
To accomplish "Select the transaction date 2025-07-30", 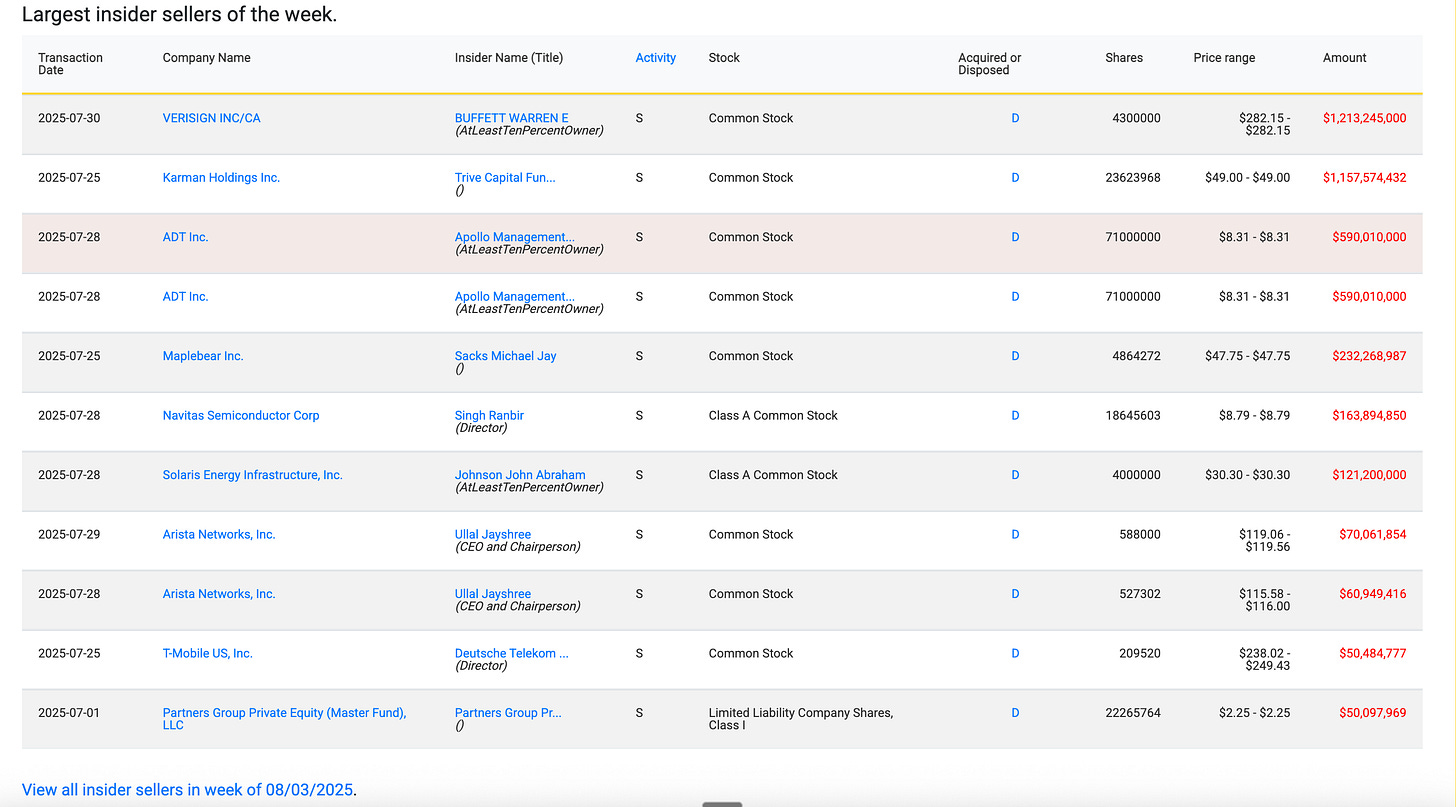I will coord(69,118).
